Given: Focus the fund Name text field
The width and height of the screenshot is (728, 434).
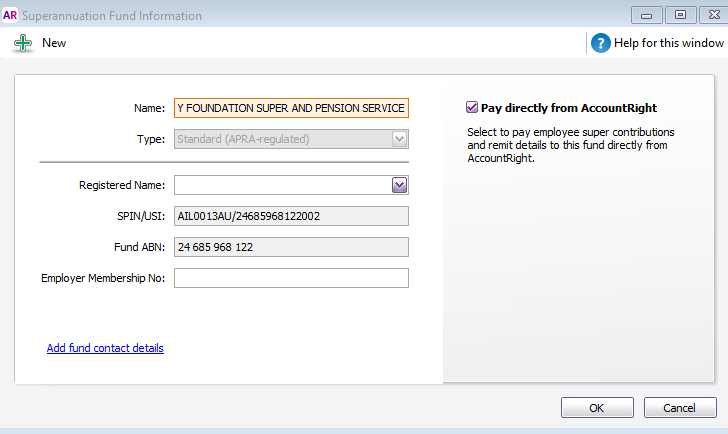Looking at the screenshot, I should point(291,108).
